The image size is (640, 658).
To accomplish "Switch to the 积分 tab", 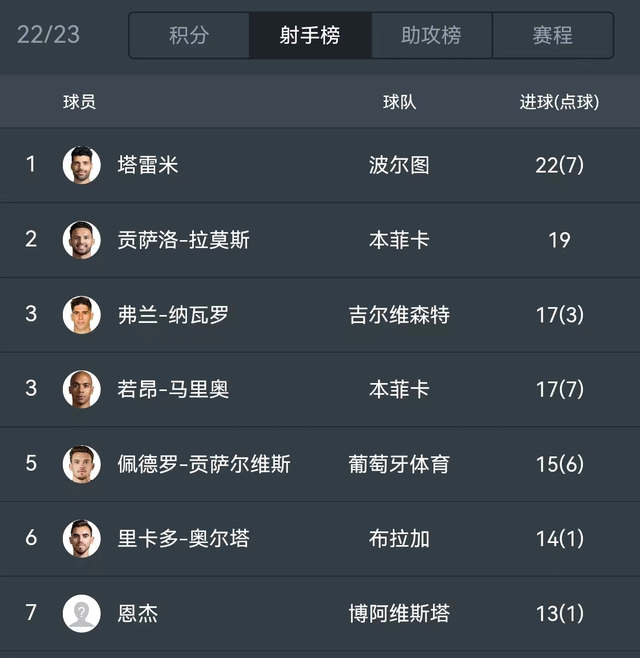I will pyautogui.click(x=189, y=36).
